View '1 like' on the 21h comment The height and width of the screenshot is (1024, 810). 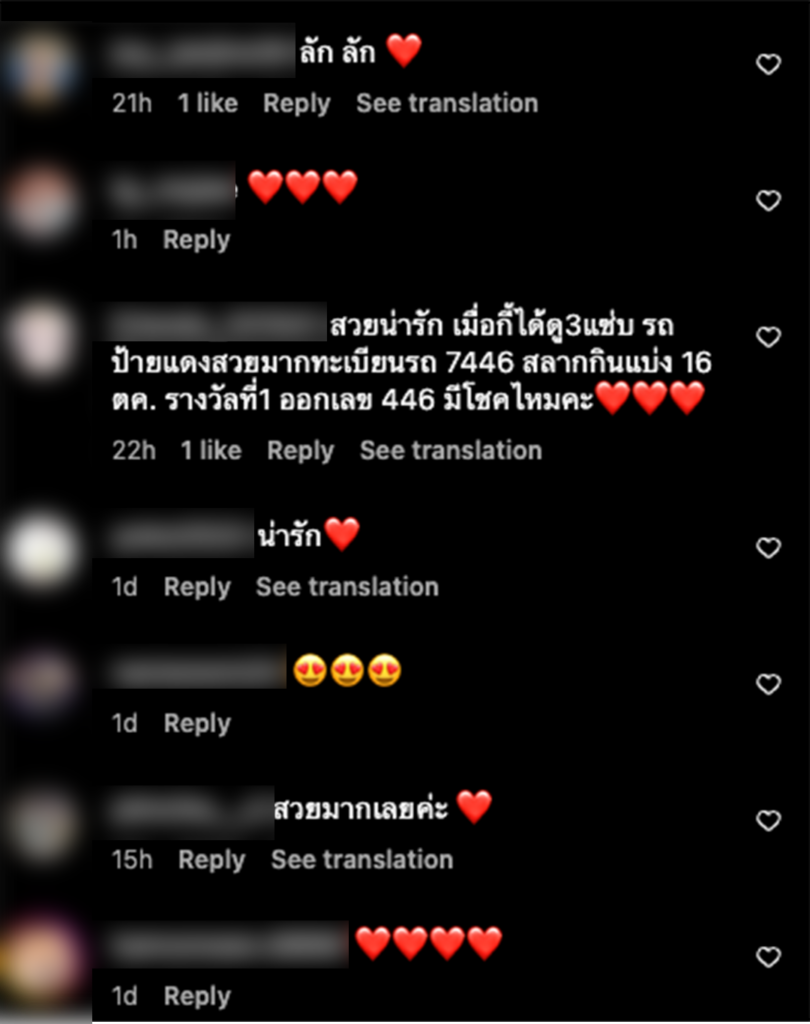pyautogui.click(x=208, y=103)
